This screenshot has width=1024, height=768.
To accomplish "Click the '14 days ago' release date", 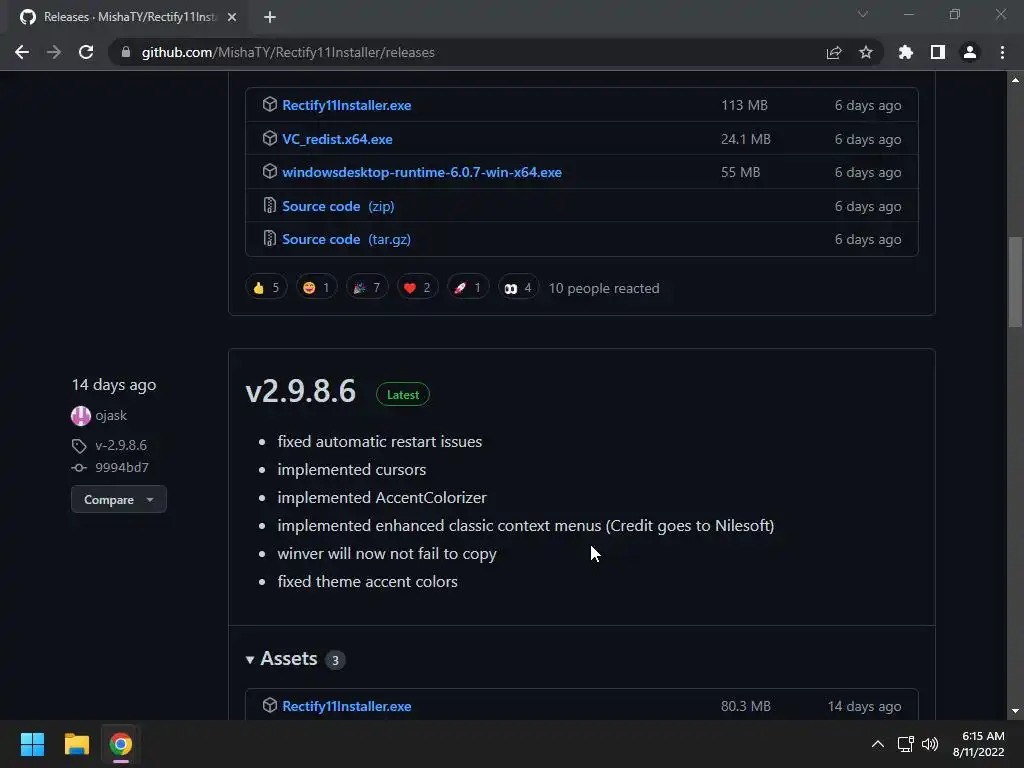I will pyautogui.click(x=114, y=385).
